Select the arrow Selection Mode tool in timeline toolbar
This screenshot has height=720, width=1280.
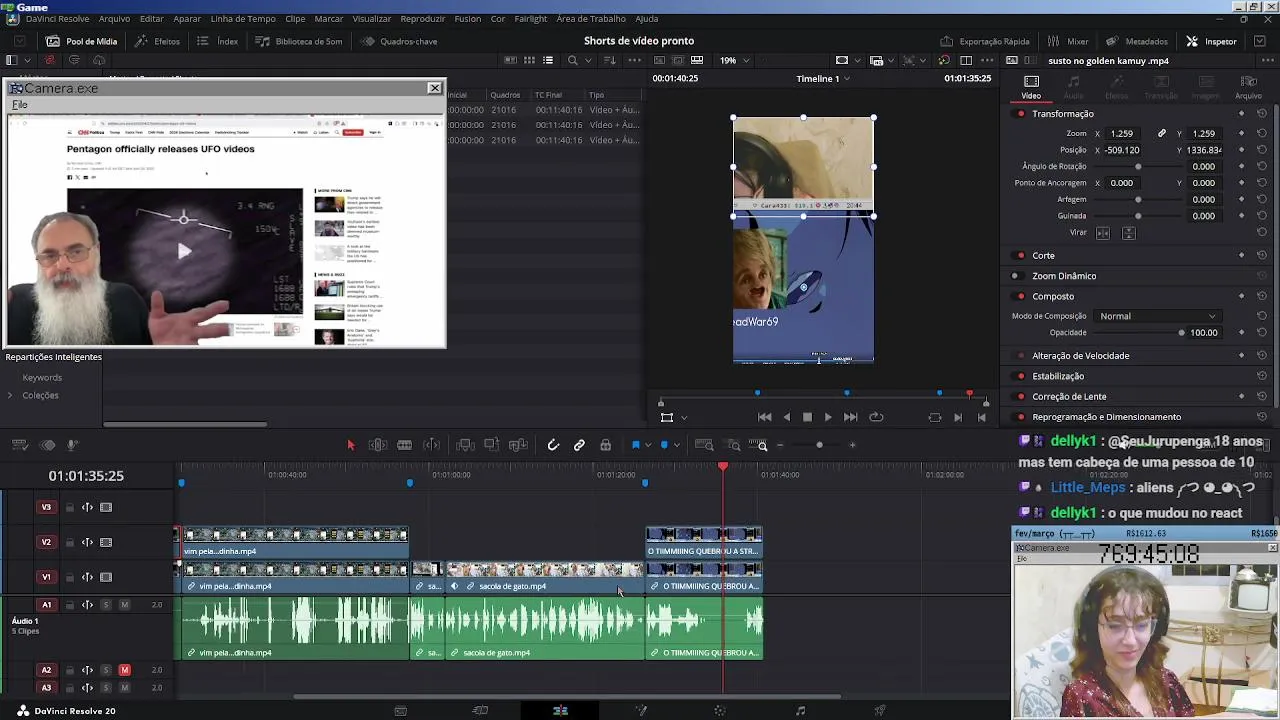click(x=351, y=445)
